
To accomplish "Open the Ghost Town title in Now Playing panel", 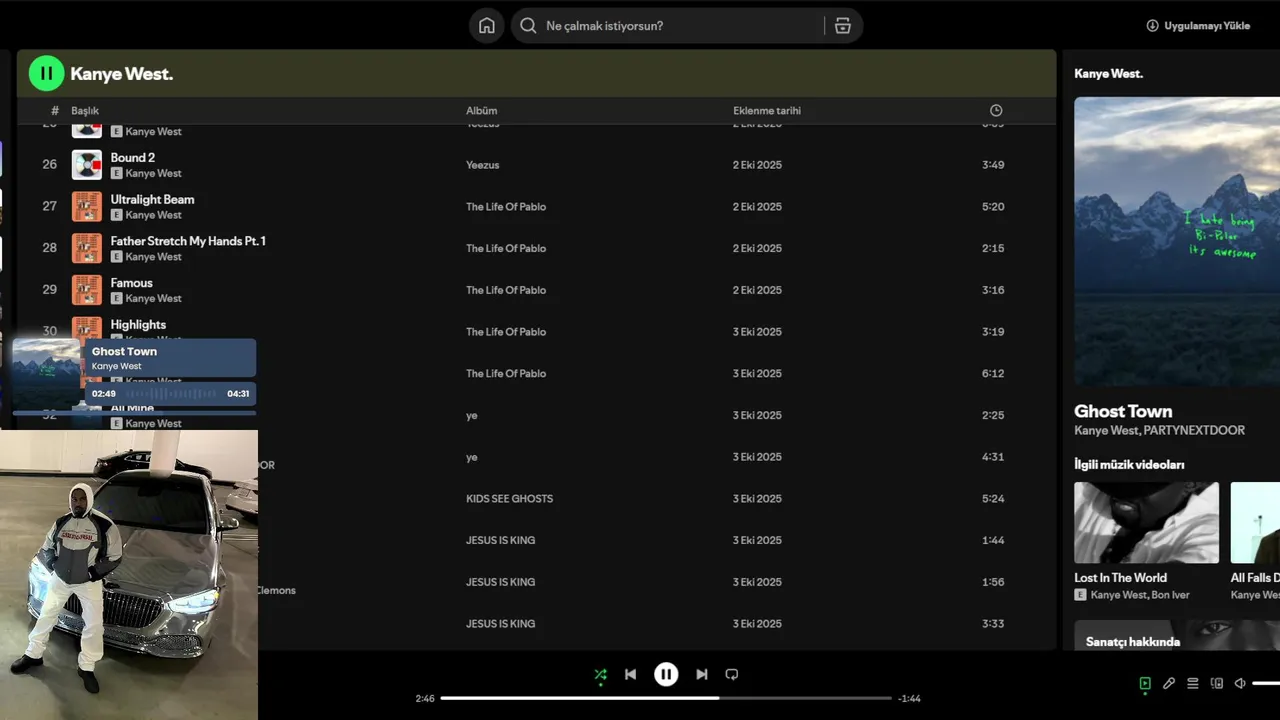I will point(1123,411).
